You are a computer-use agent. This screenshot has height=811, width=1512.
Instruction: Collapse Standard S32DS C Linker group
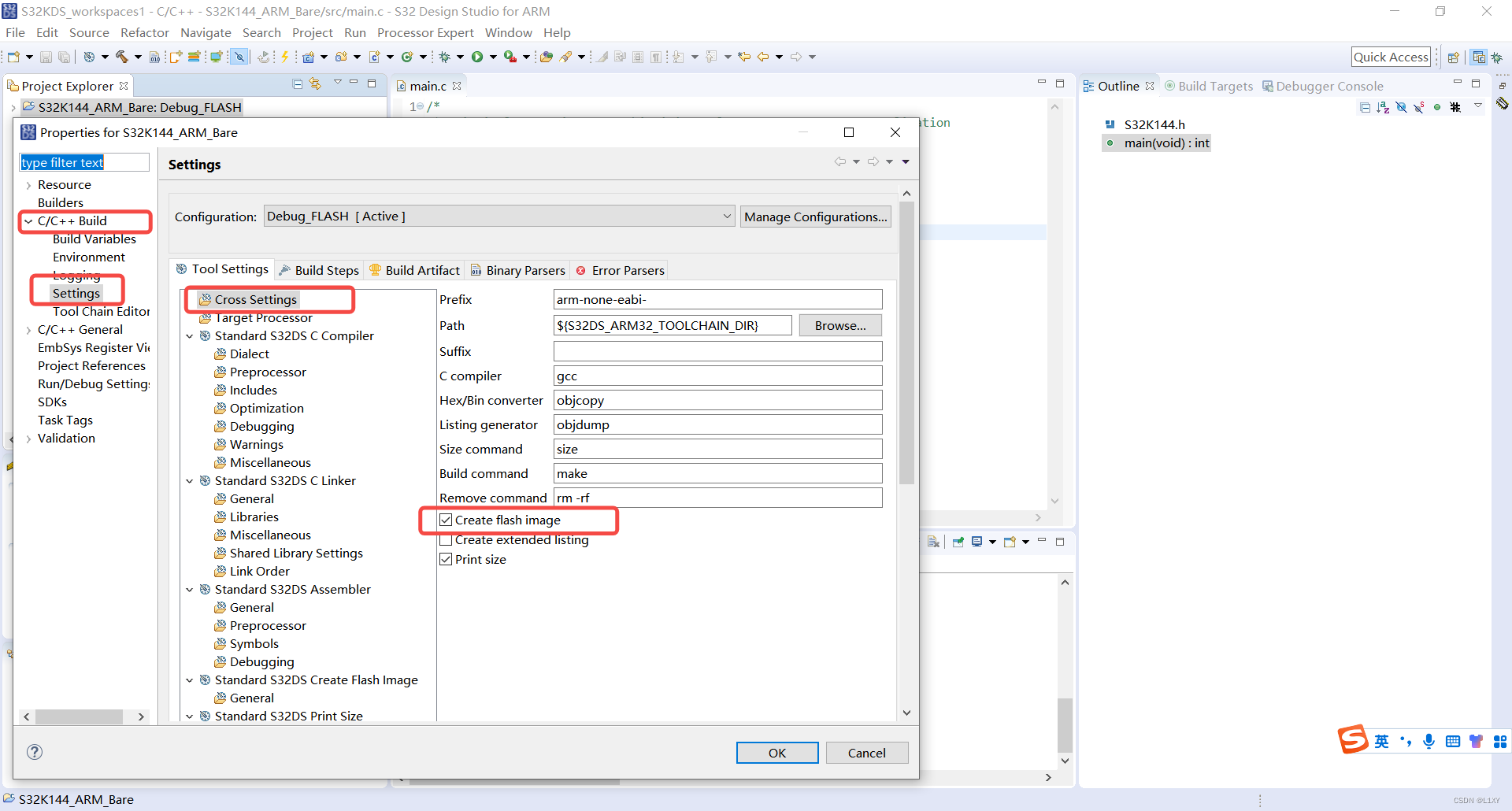pyautogui.click(x=190, y=481)
